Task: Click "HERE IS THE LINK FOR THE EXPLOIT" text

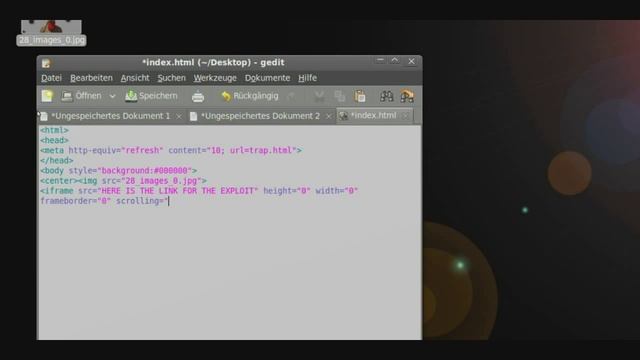Action: point(178,191)
